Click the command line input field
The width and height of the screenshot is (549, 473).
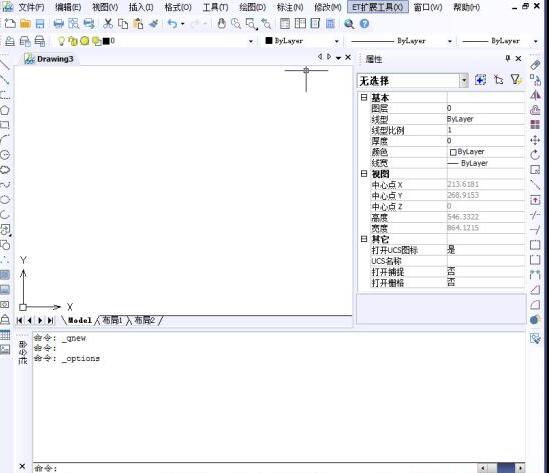coord(256,468)
